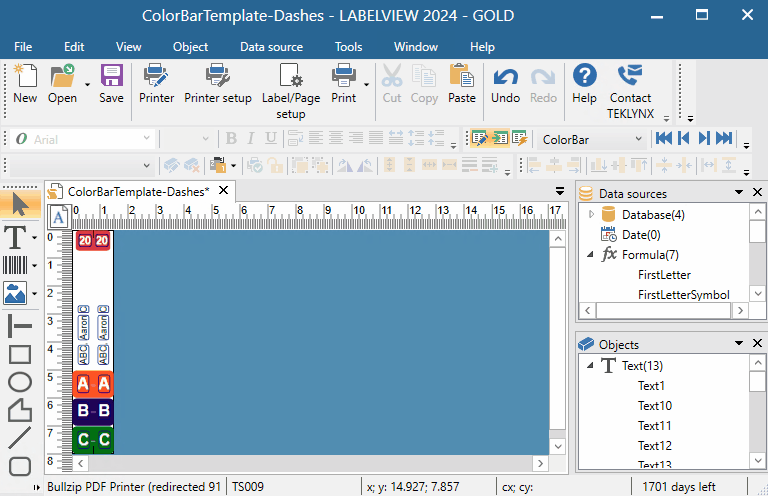Open the Arial font dropdown
The height and width of the screenshot is (496, 768).
146,139
